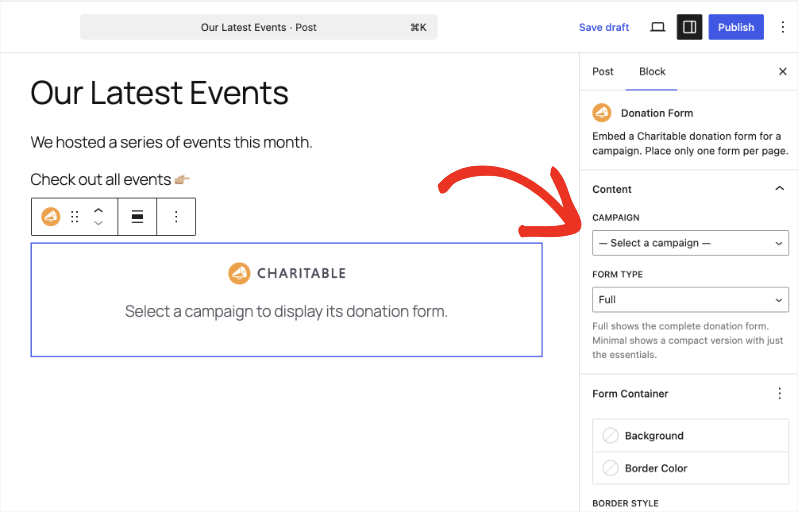This screenshot has height=512, width=798.
Task: Click the Donation Form icon in sidebar
Action: [602, 113]
